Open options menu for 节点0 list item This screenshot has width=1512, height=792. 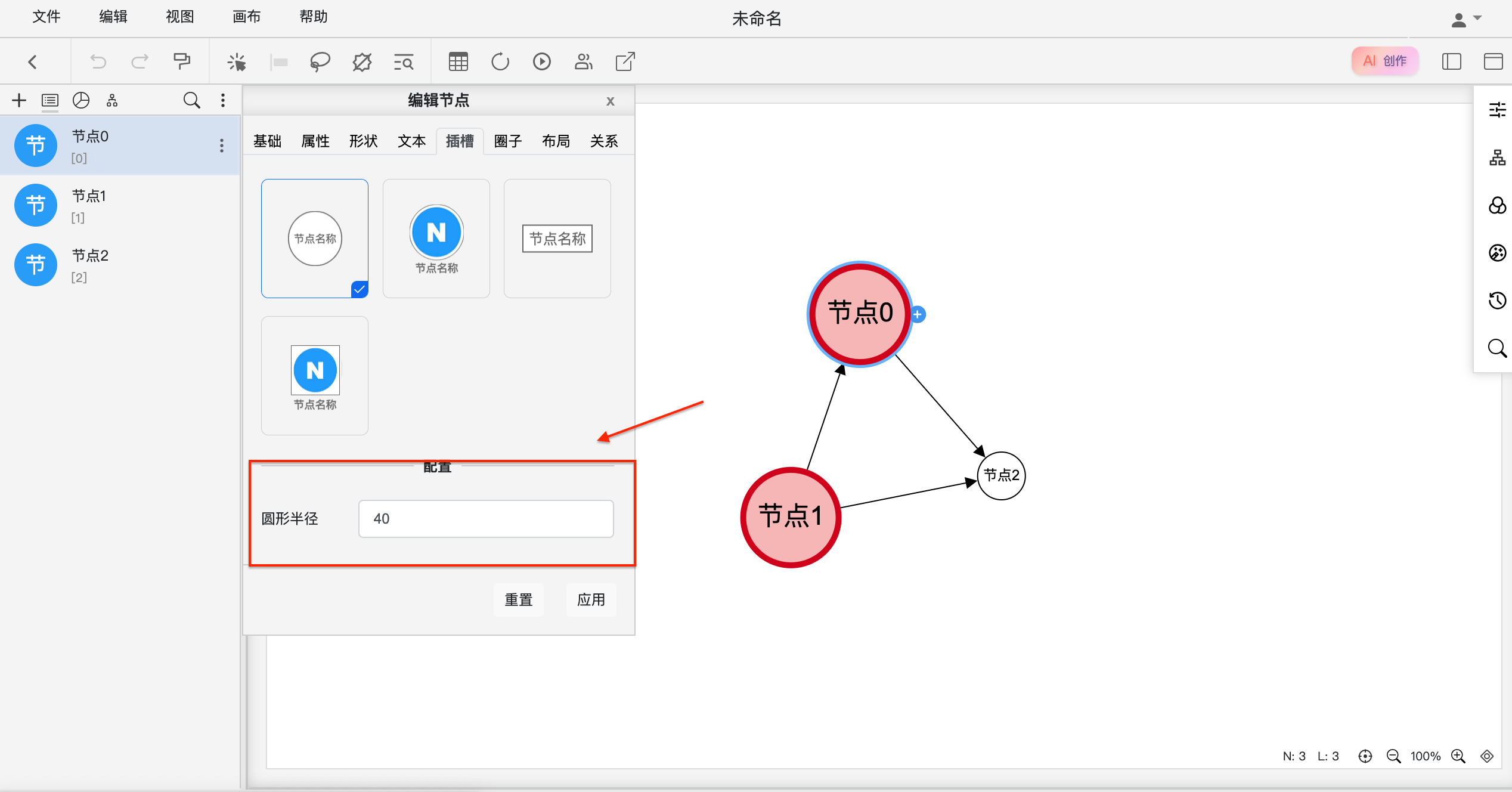[x=222, y=146]
